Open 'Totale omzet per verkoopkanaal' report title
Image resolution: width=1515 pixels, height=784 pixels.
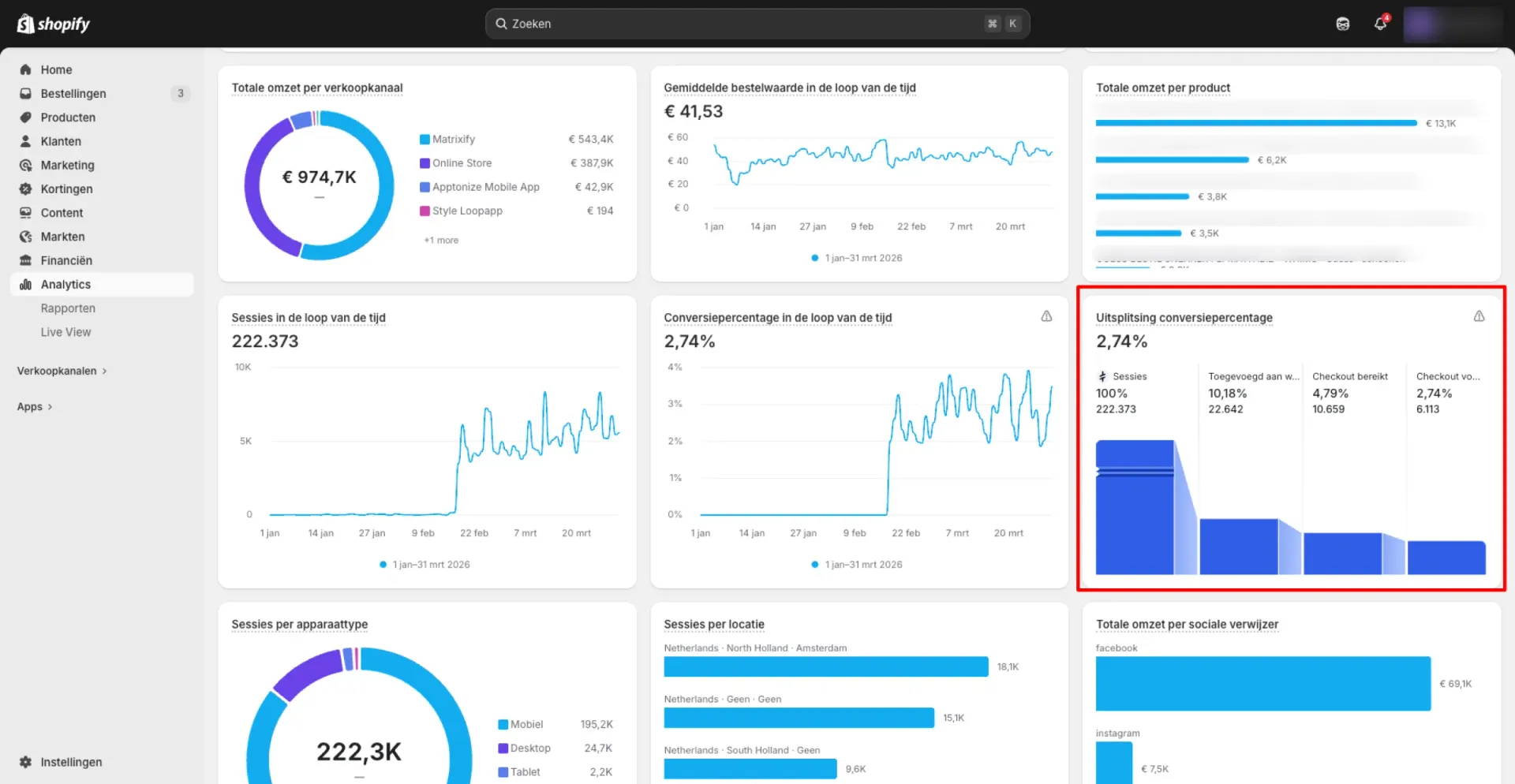pos(317,88)
